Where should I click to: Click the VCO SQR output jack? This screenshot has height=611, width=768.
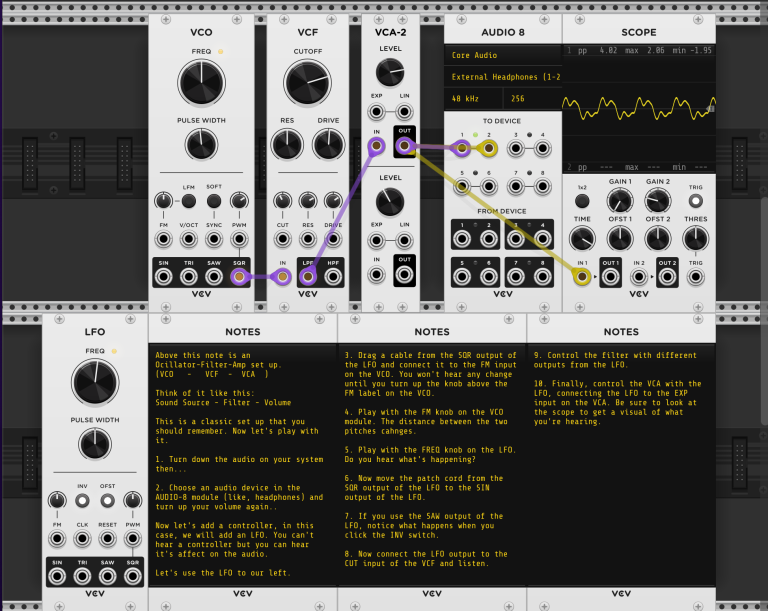[239, 277]
